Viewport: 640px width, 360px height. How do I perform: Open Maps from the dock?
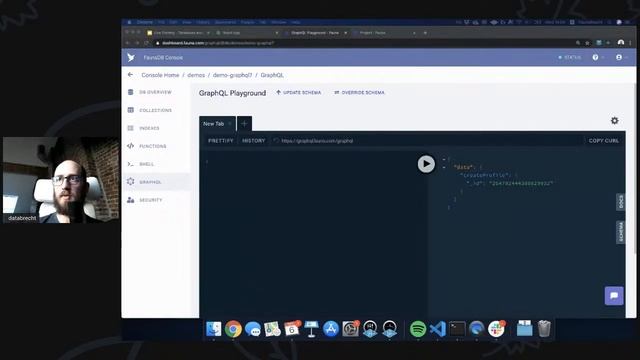[x=272, y=329]
